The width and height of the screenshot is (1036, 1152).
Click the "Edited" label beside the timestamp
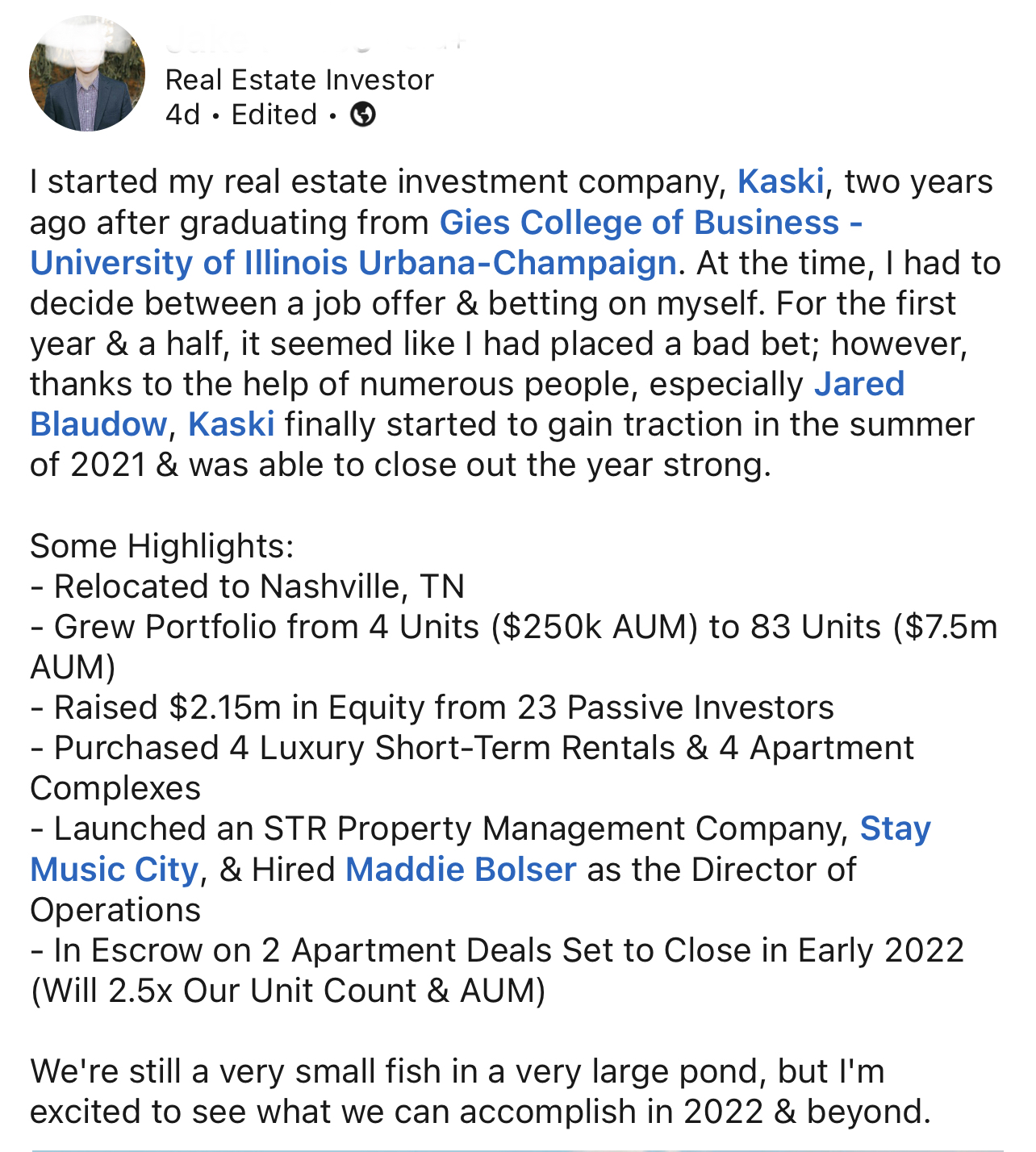point(274,115)
